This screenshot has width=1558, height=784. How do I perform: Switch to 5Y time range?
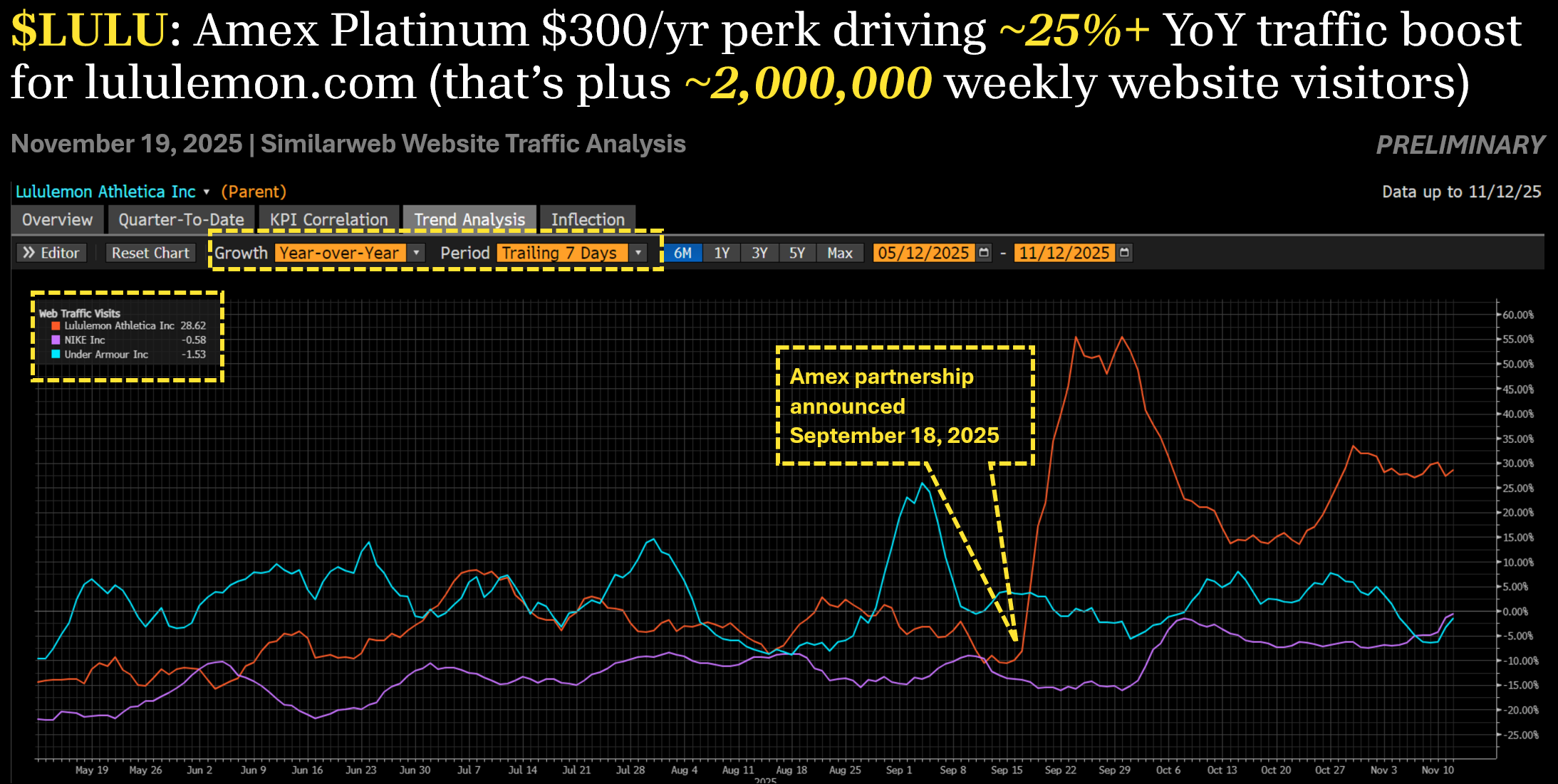(796, 253)
